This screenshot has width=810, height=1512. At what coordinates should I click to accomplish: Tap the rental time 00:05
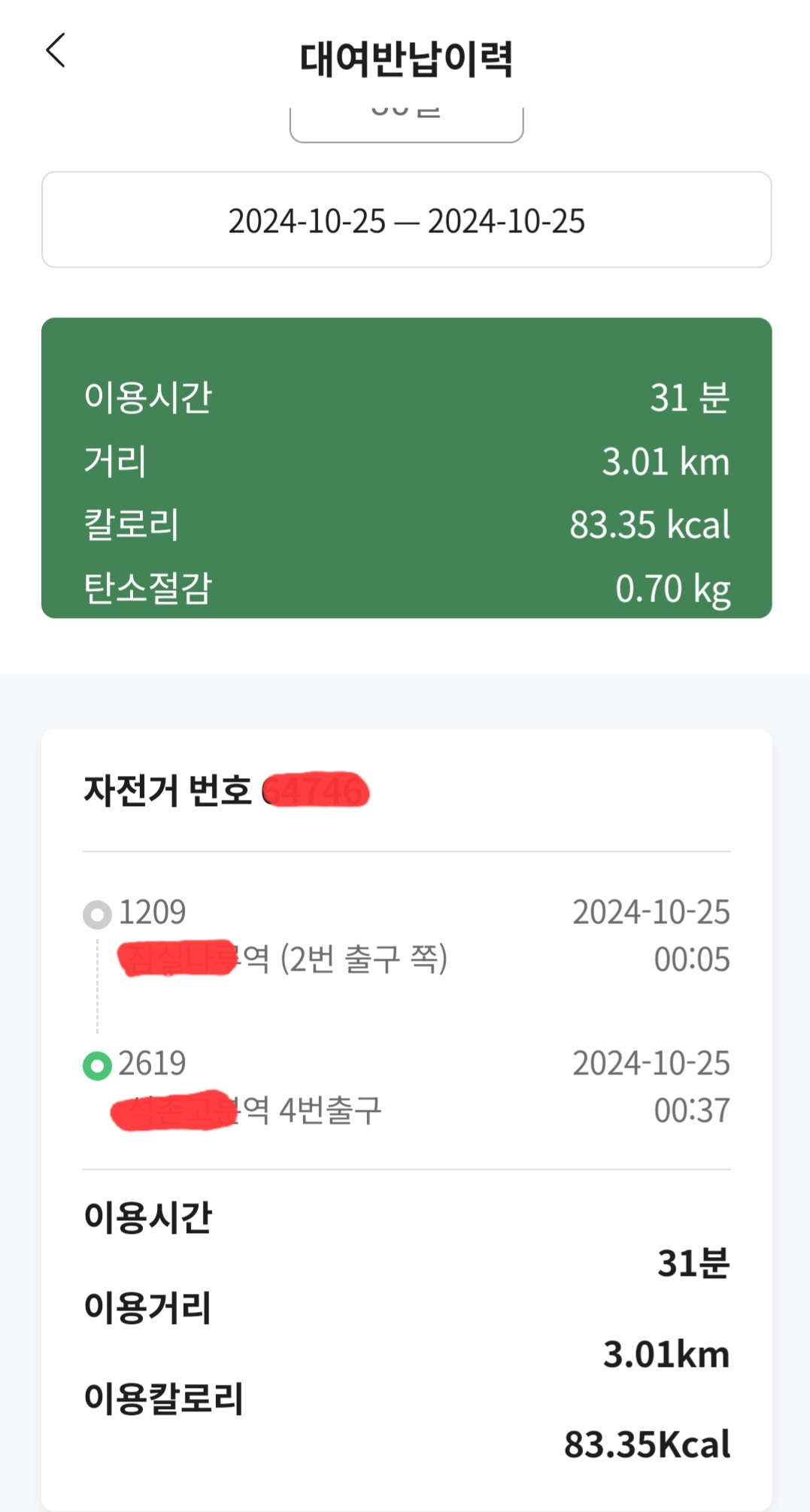tap(691, 960)
